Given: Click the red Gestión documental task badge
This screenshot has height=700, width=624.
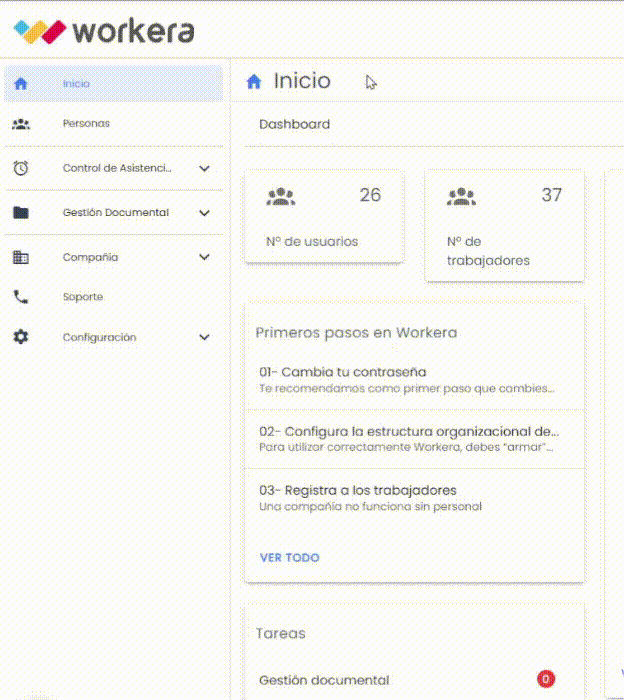Looking at the screenshot, I should tap(545, 680).
